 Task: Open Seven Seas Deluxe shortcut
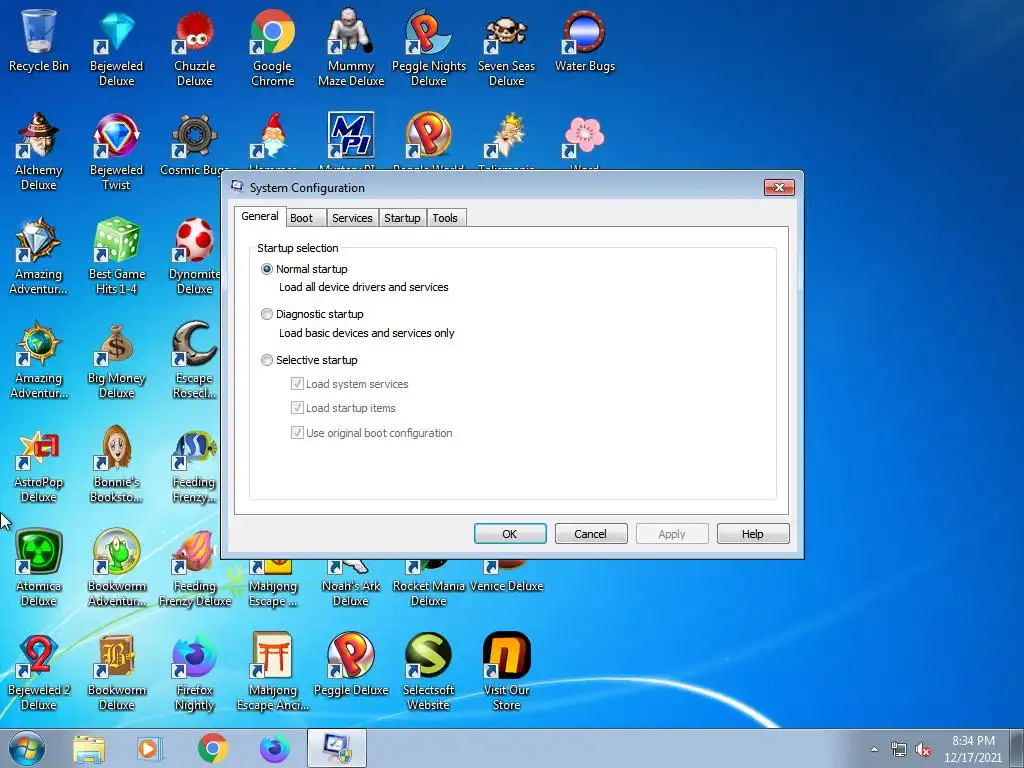[507, 48]
